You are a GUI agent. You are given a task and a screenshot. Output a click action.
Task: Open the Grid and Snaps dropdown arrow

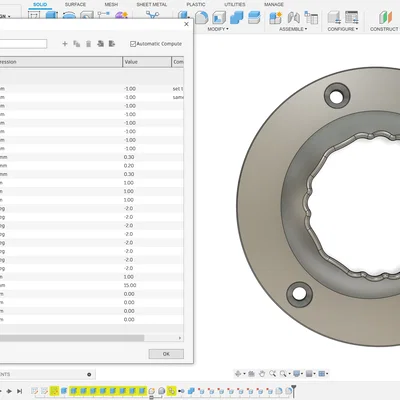coord(314,374)
